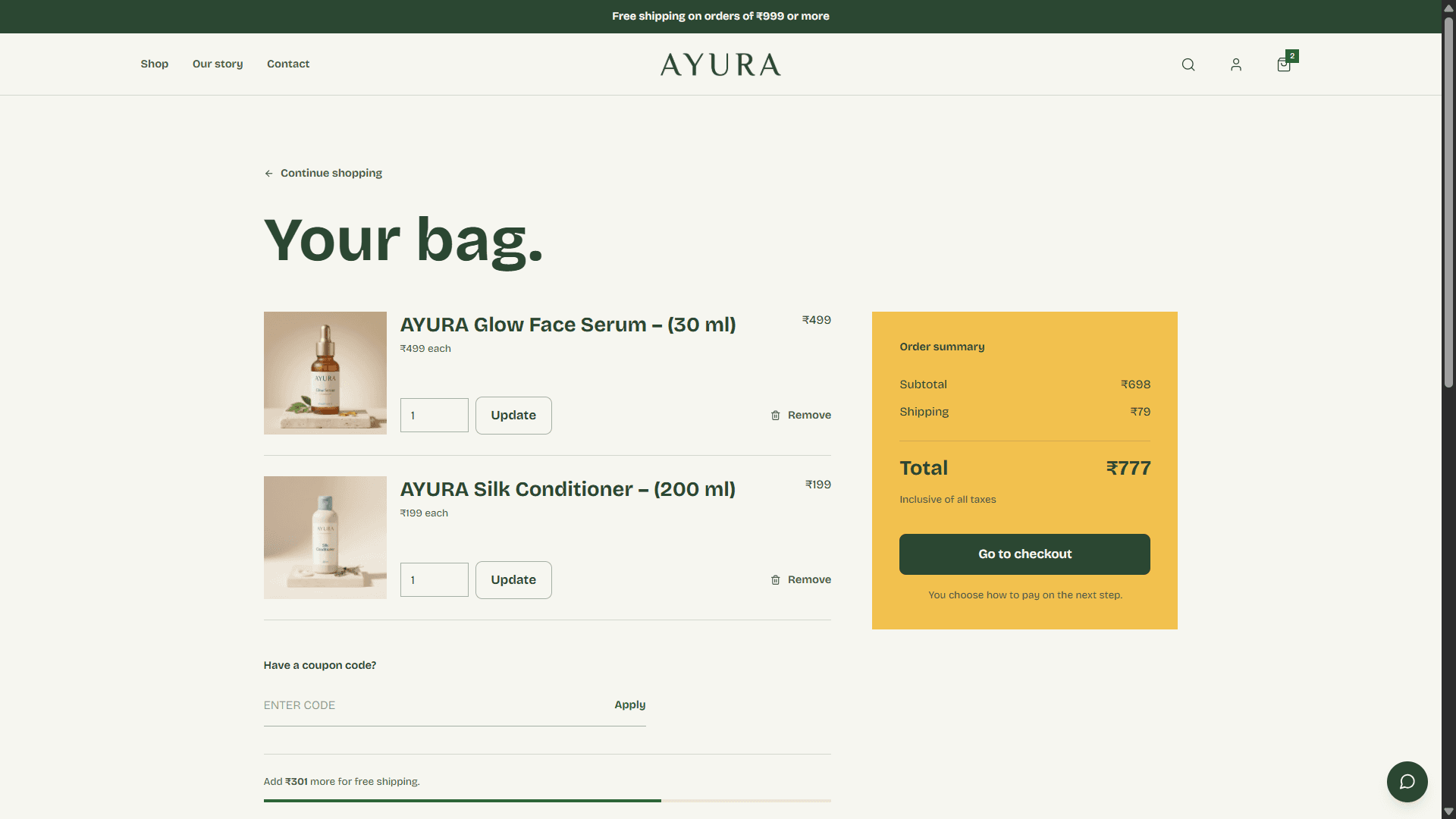Click the scrollbar up arrow
The width and height of the screenshot is (1456, 819).
pyautogui.click(x=1448, y=7)
